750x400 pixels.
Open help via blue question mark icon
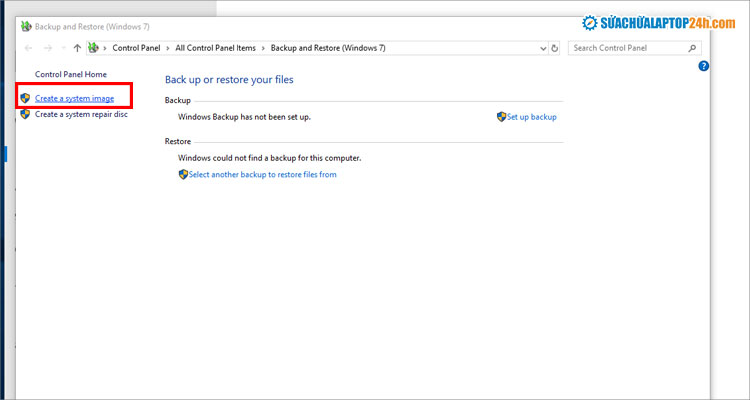click(703, 66)
